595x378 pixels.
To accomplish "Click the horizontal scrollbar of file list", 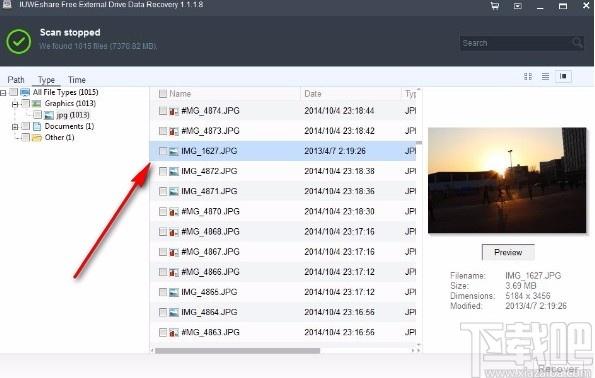I will coord(238,351).
